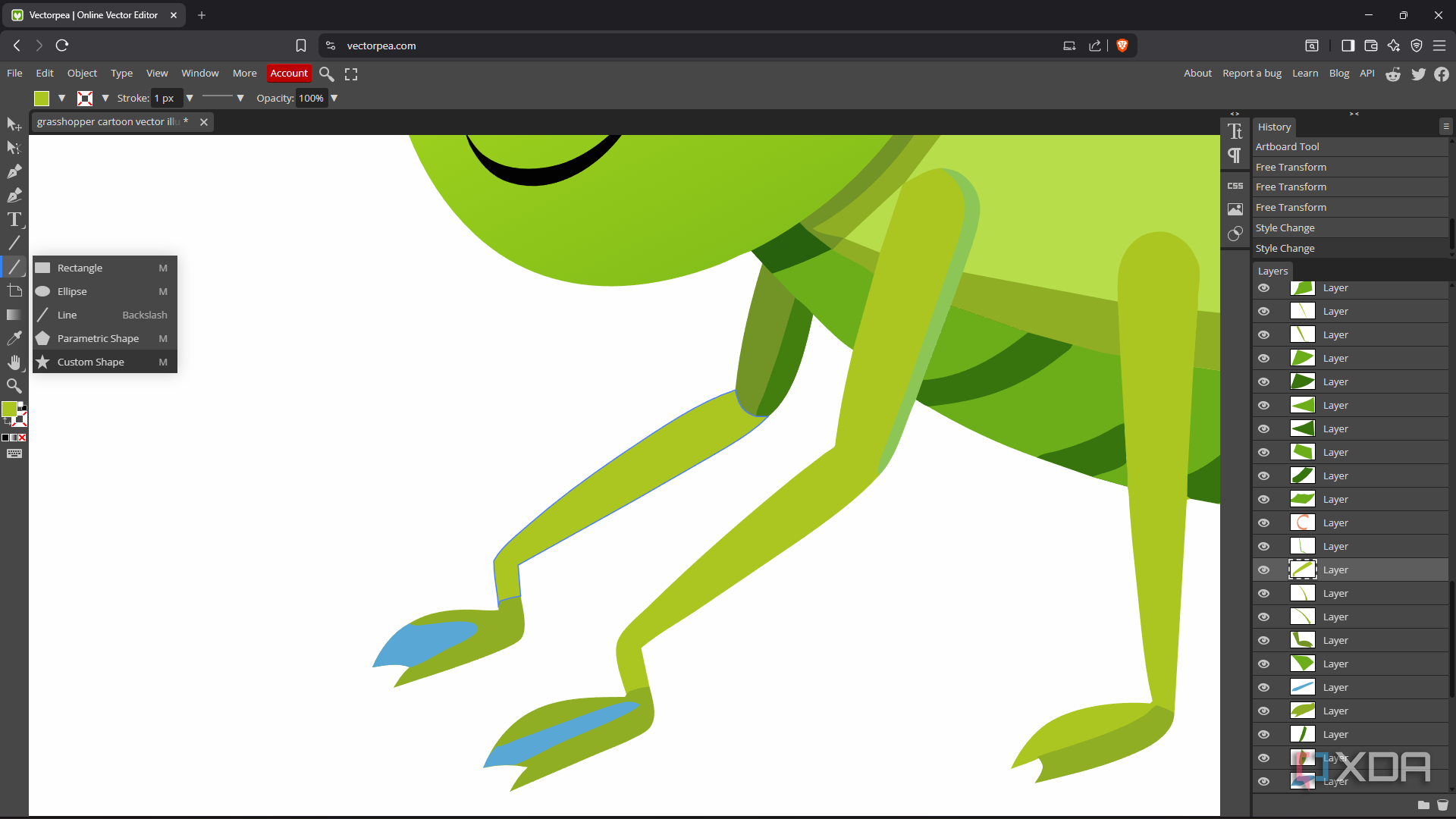Open Report a bug link

coord(1252,74)
